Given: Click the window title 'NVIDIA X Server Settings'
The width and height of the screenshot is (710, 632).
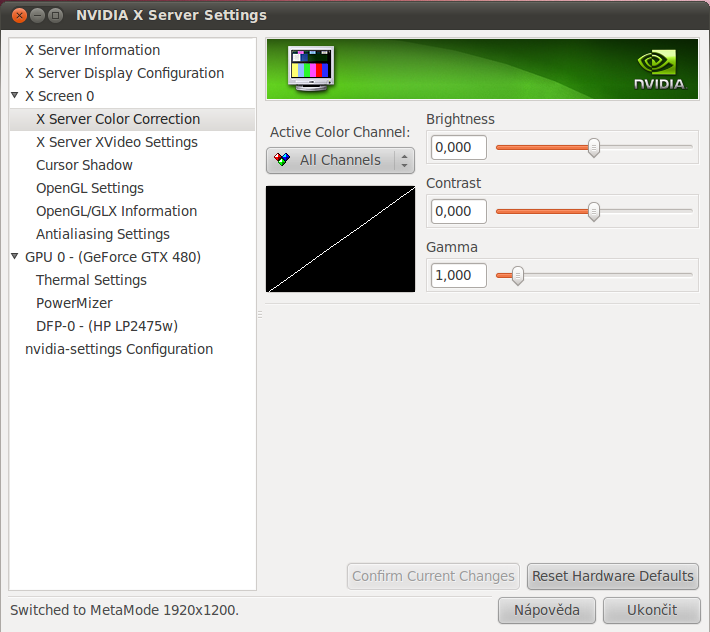Looking at the screenshot, I should pyautogui.click(x=172, y=15).
